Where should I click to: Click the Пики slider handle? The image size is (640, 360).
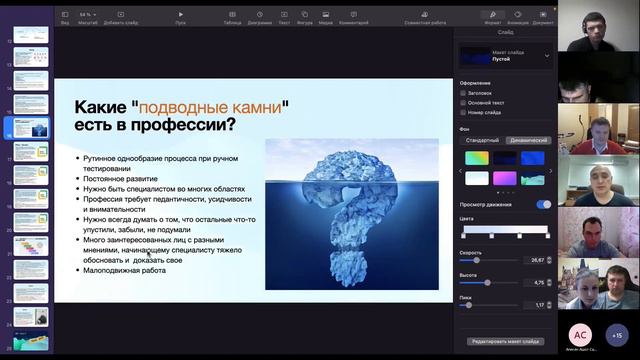click(x=469, y=305)
